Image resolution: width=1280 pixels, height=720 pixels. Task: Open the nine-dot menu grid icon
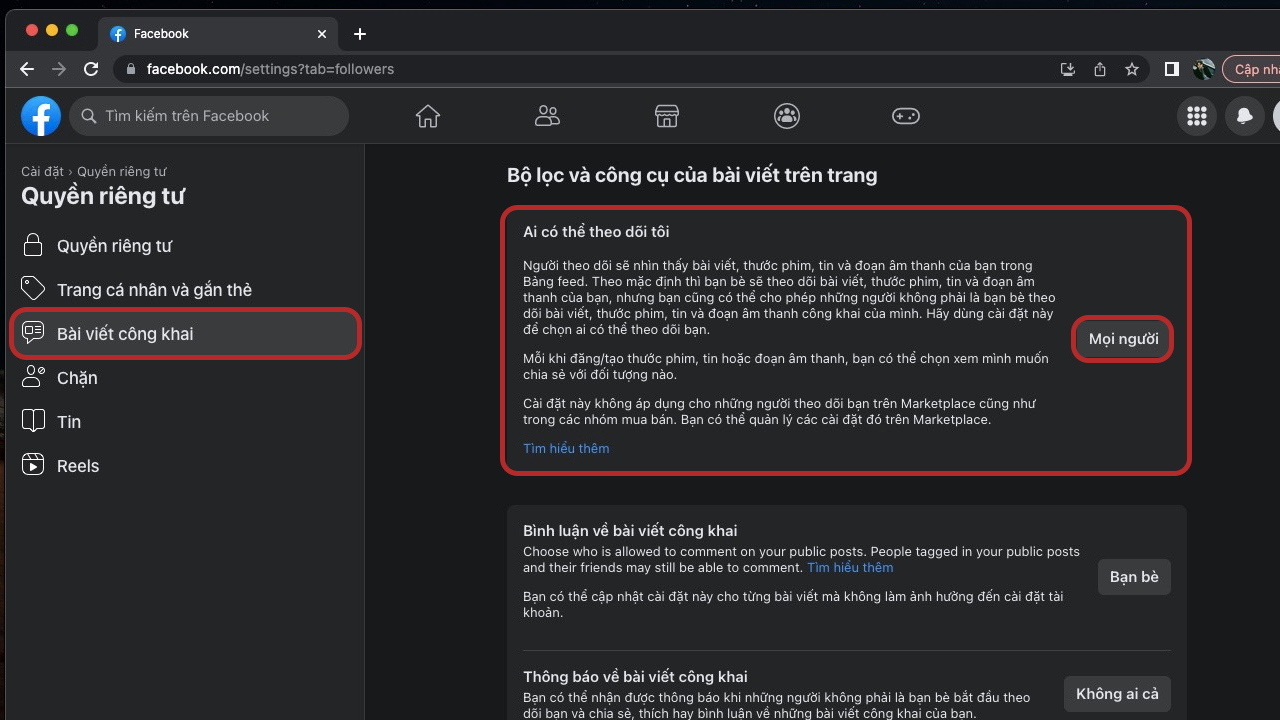1197,116
